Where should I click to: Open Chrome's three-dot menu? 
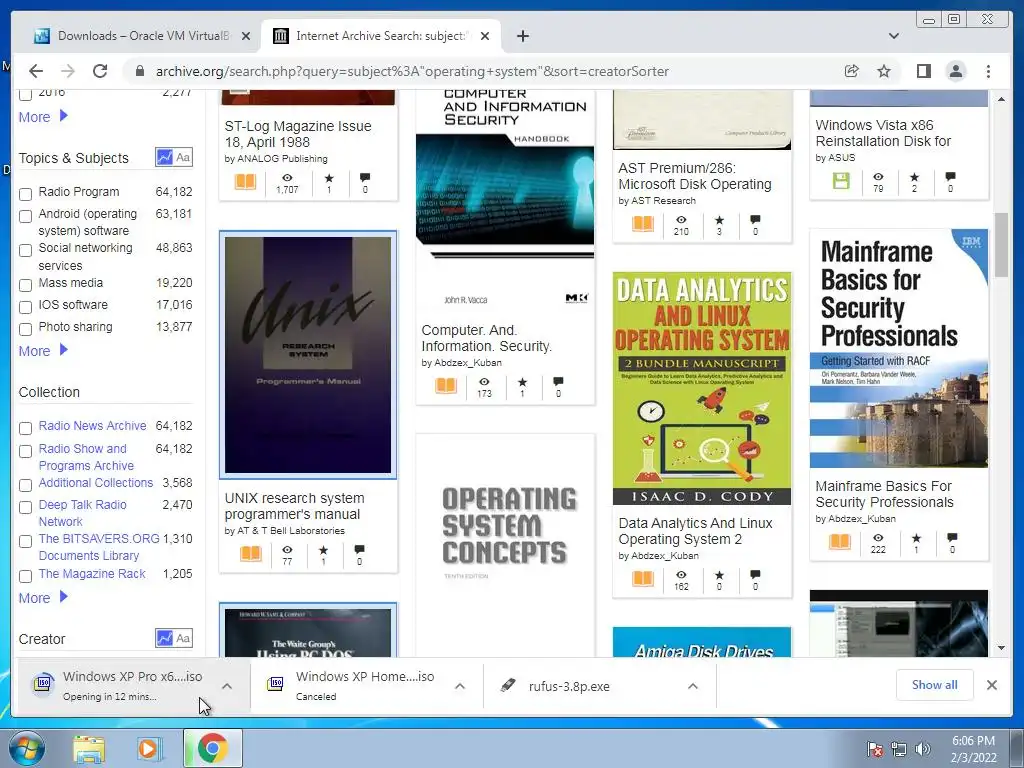coord(989,71)
